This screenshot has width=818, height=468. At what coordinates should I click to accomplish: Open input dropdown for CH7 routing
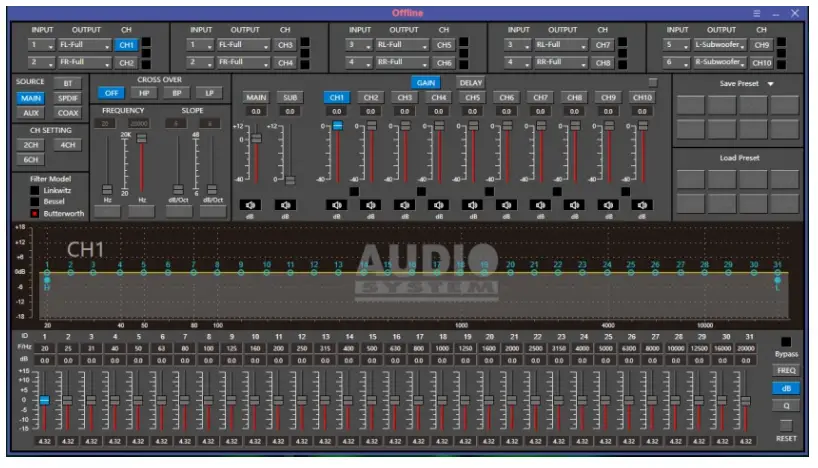coord(518,45)
